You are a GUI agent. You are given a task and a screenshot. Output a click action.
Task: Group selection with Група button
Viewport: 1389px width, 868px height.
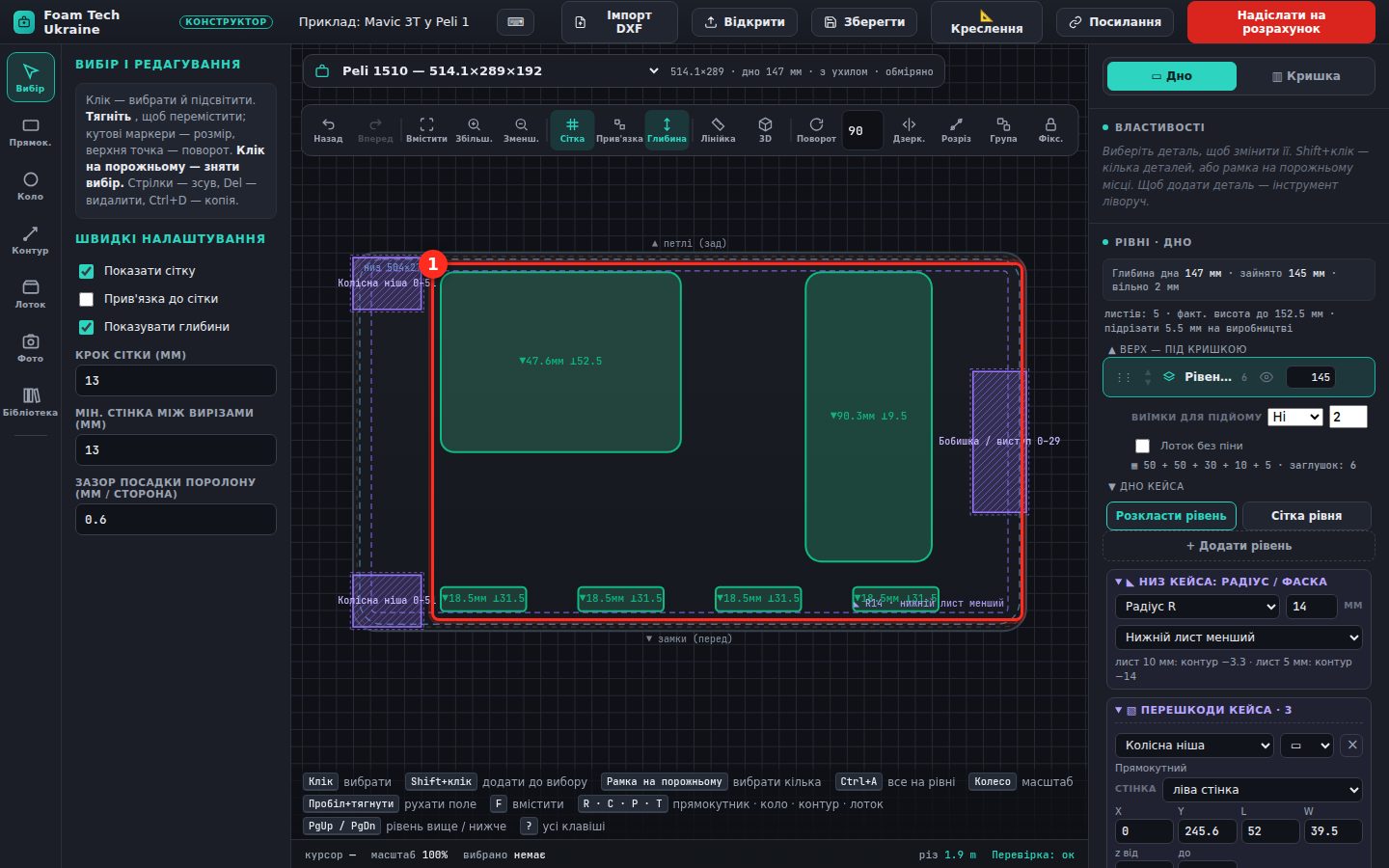1003,130
